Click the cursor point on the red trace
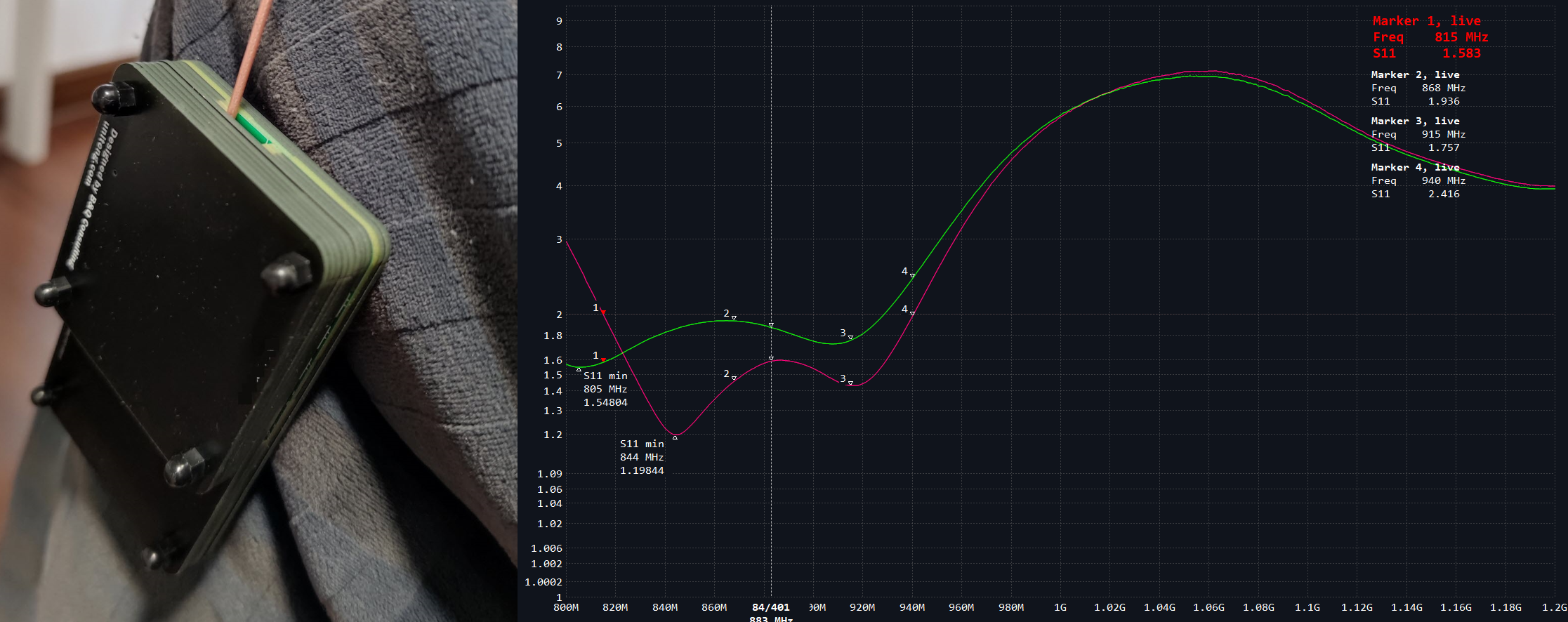This screenshot has width=1568, height=622. (771, 359)
